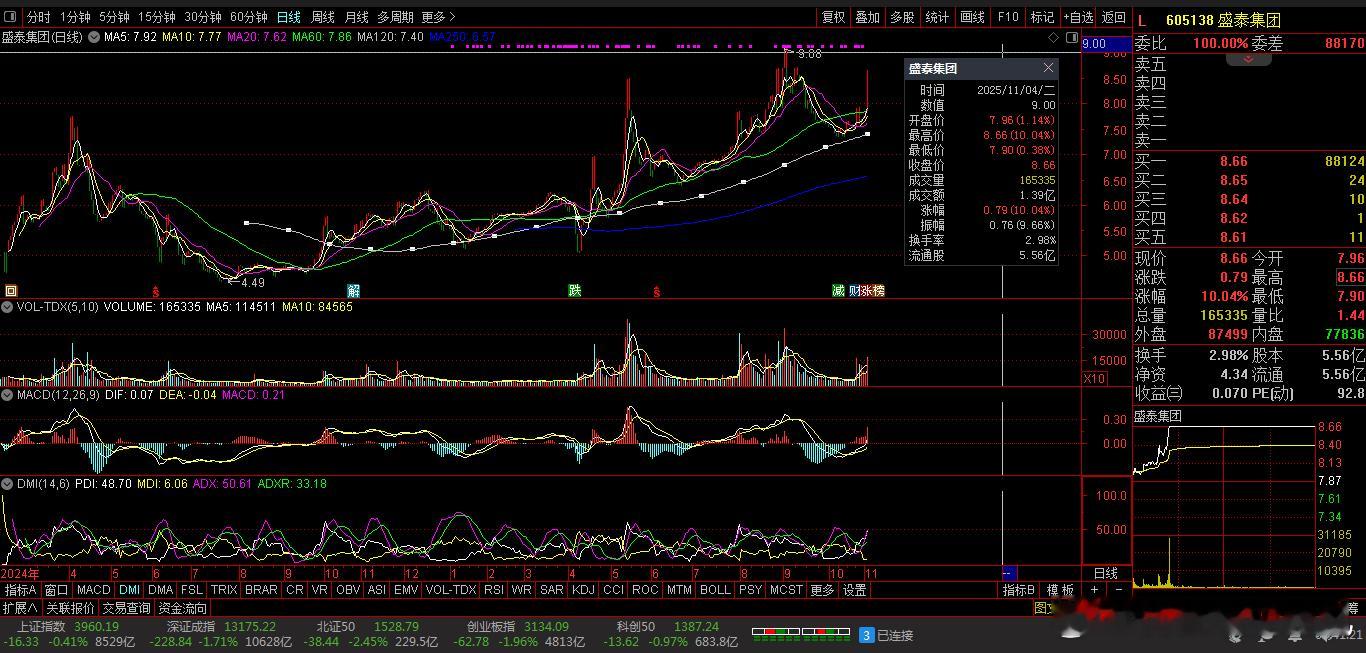Click the 标记 mark button
The height and width of the screenshot is (653, 1366).
point(1043,17)
